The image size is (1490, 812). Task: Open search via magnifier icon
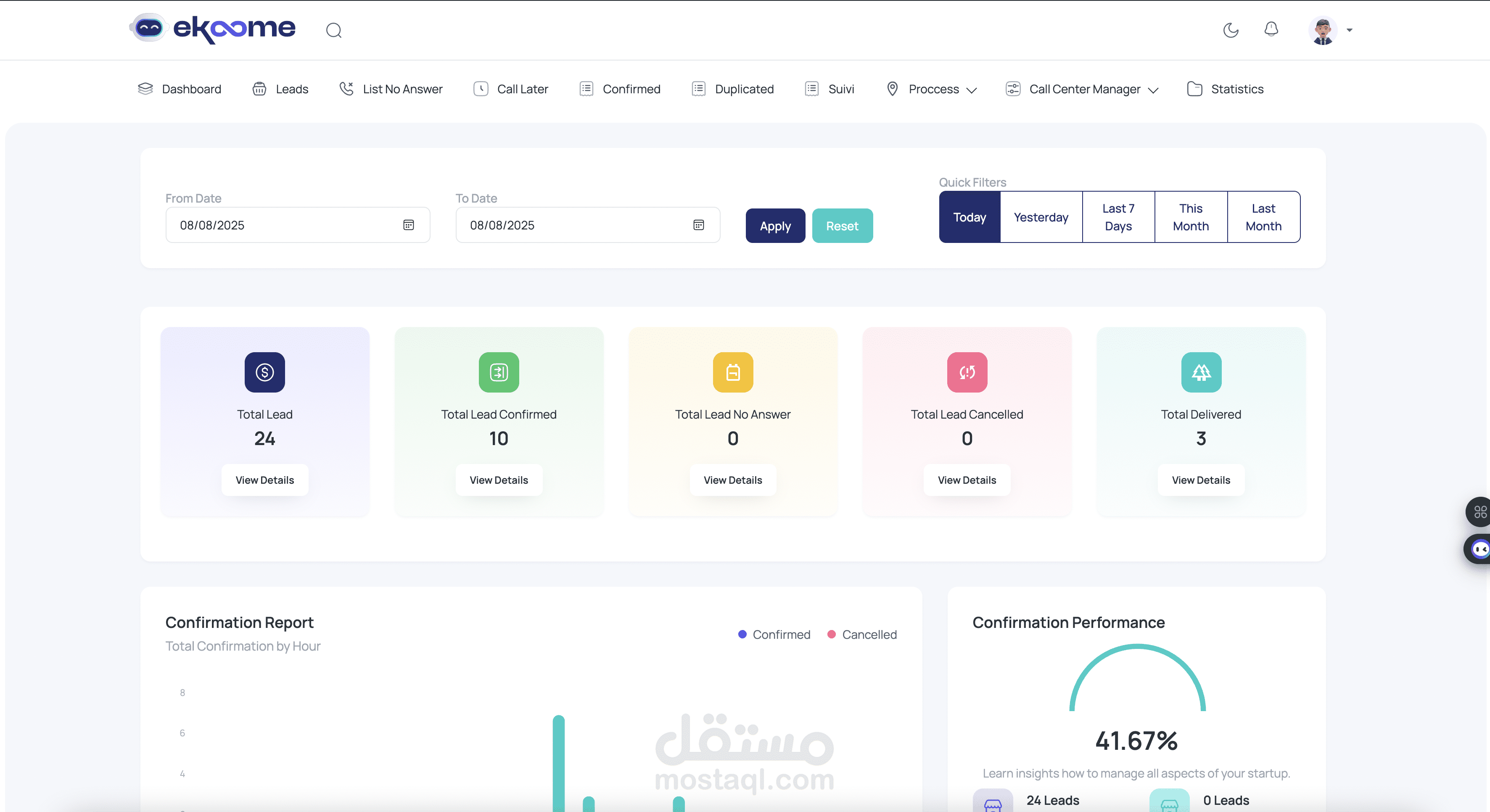[334, 30]
